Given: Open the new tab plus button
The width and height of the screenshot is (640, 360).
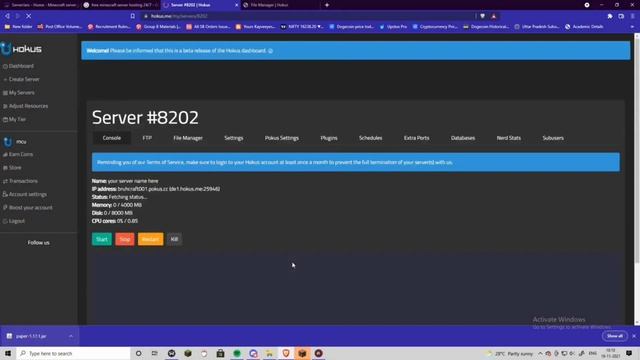Looking at the screenshot, I should click(x=327, y=5).
